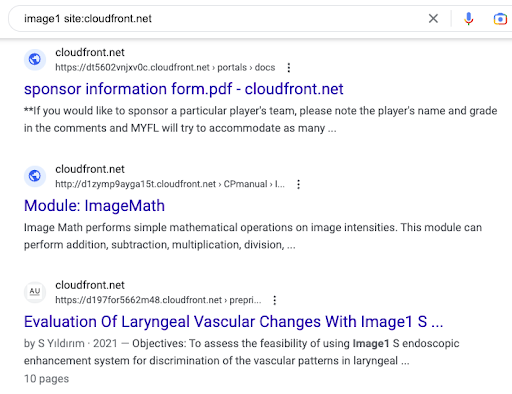Click the URL https://dt5602vnjxv0c.cloudfront.net › portals › docs
Image resolution: width=512 pixels, height=394 pixels.
(x=165, y=67)
